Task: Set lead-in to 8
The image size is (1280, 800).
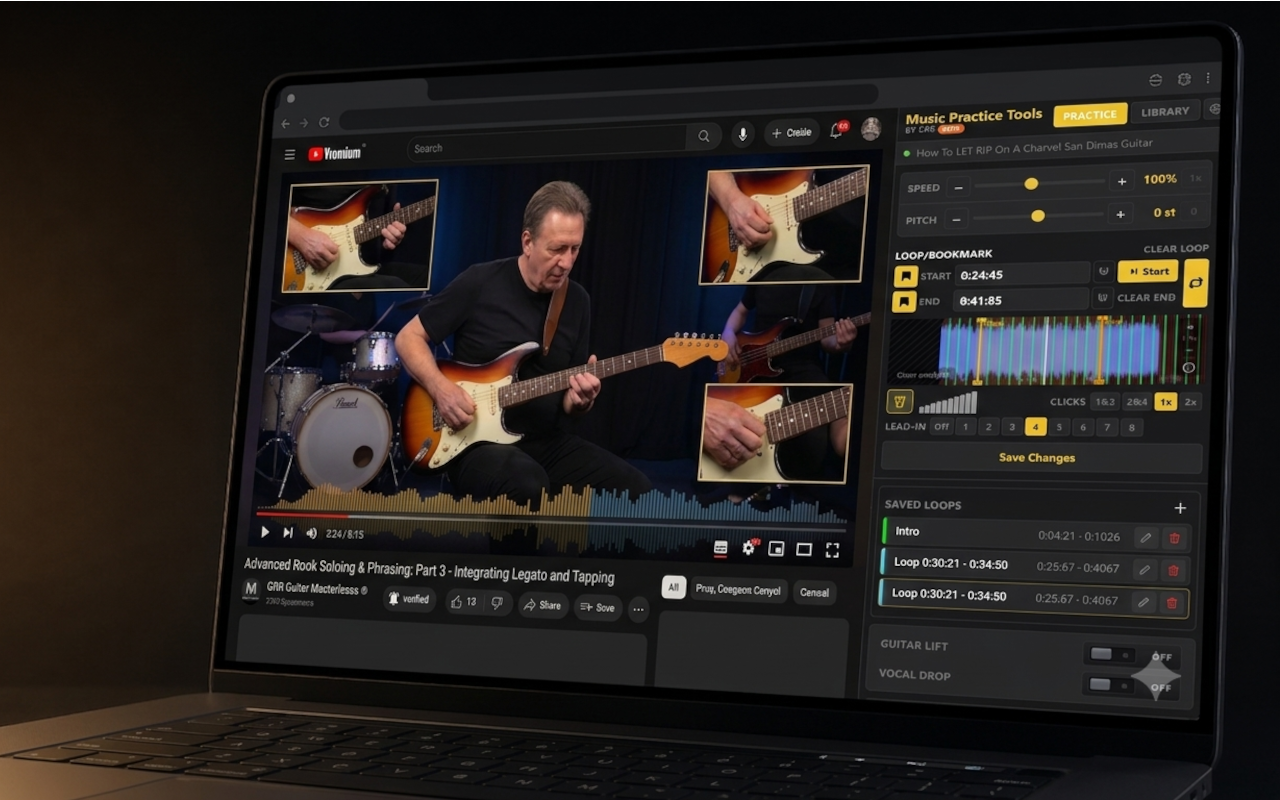Action: (1131, 428)
